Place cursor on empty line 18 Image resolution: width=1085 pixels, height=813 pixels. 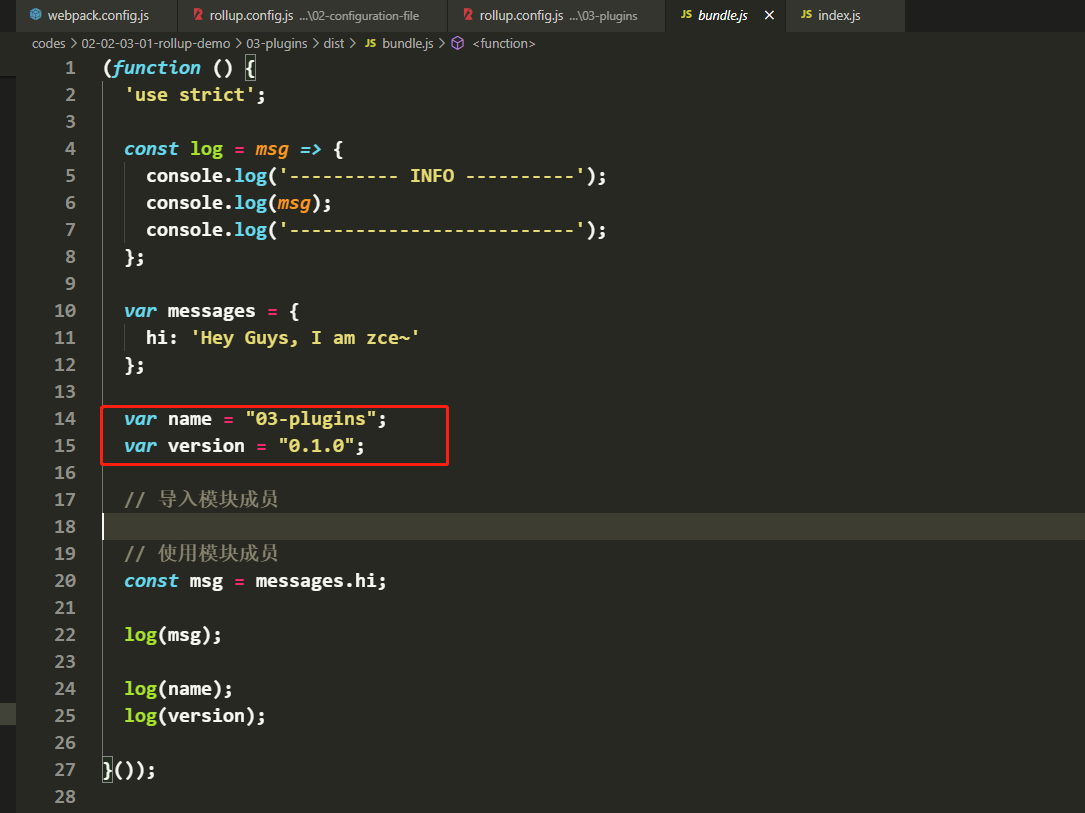pos(594,527)
